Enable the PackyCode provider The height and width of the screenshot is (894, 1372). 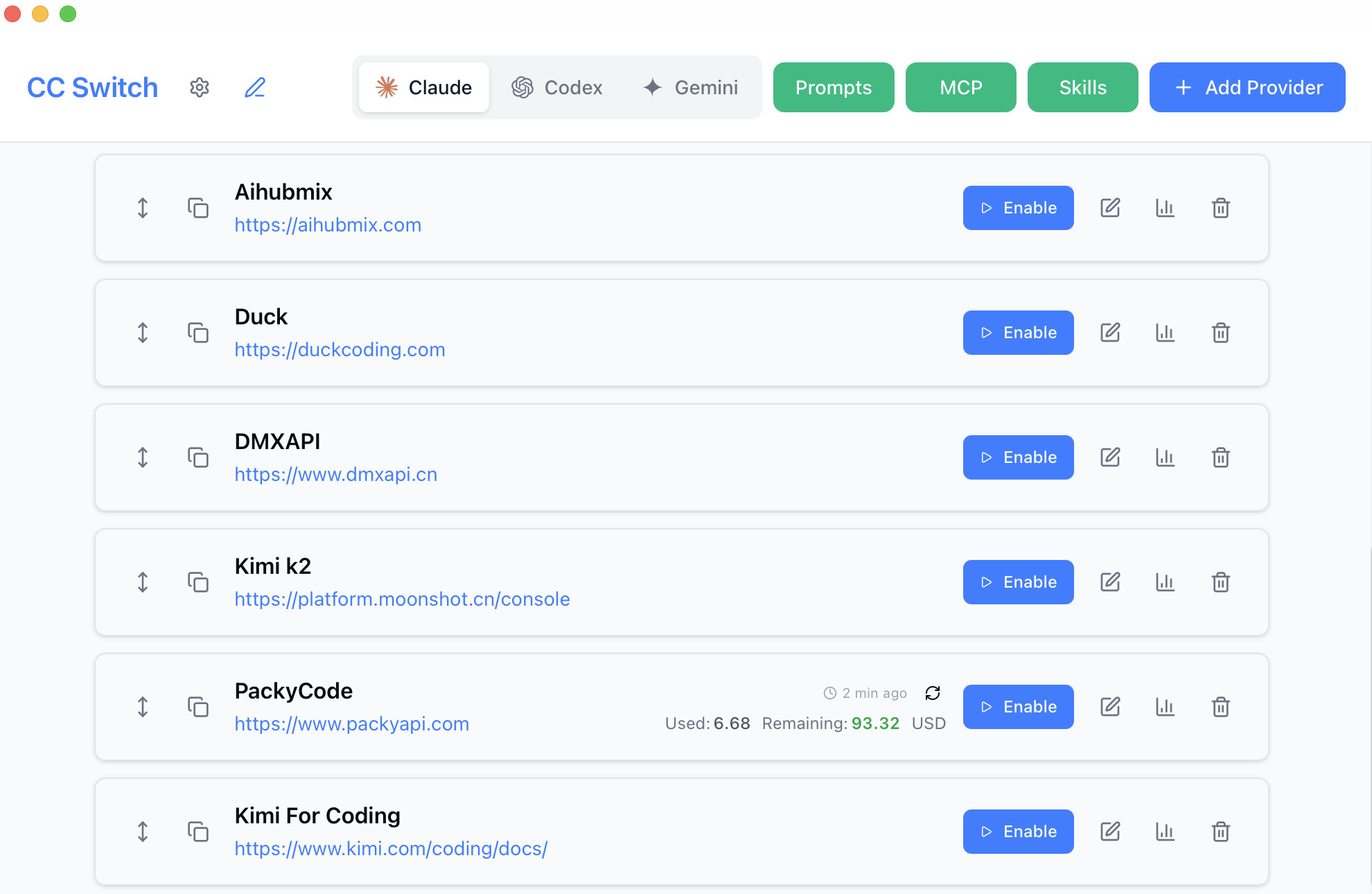1018,707
